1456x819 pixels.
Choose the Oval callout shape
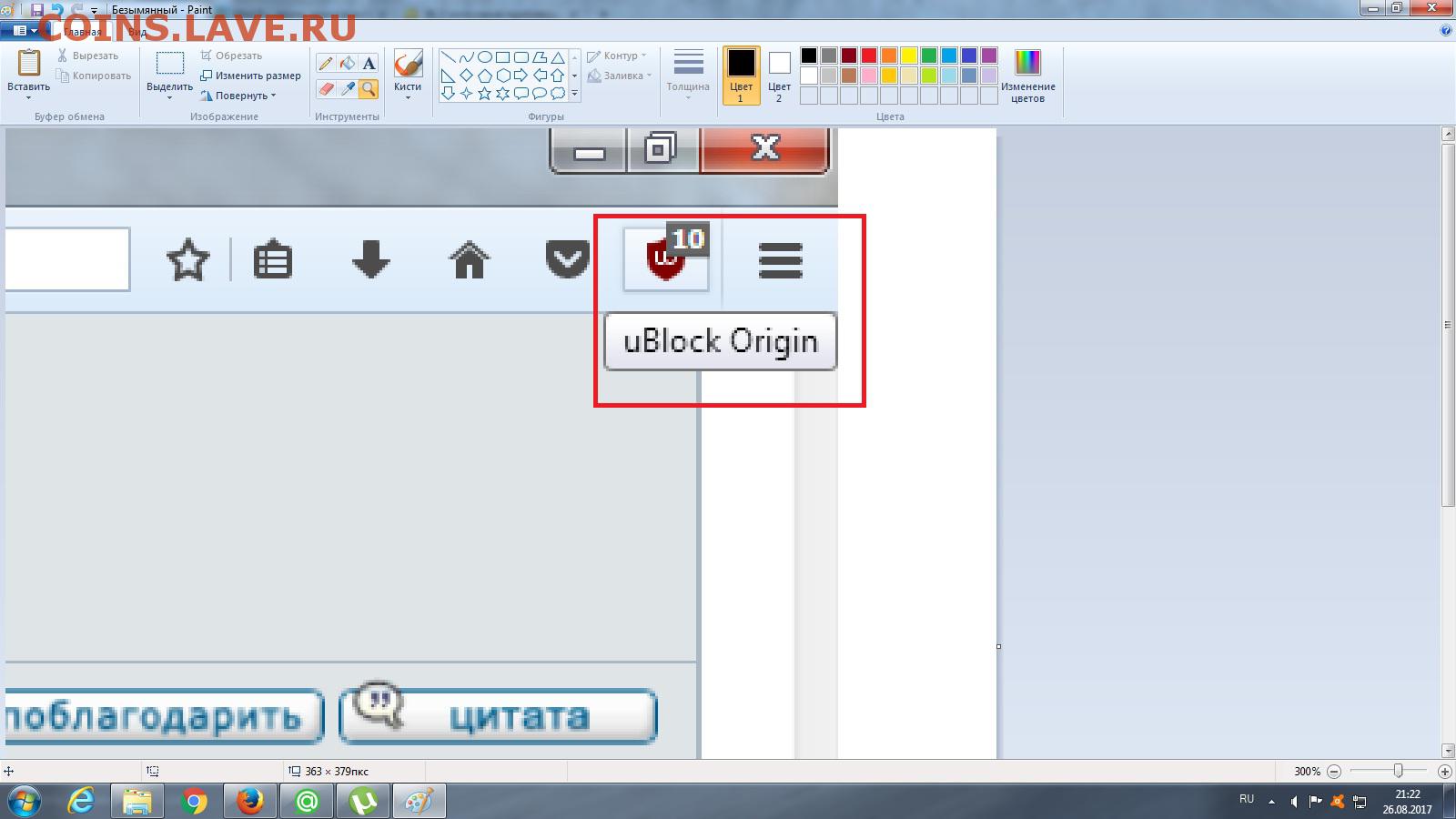[539, 93]
